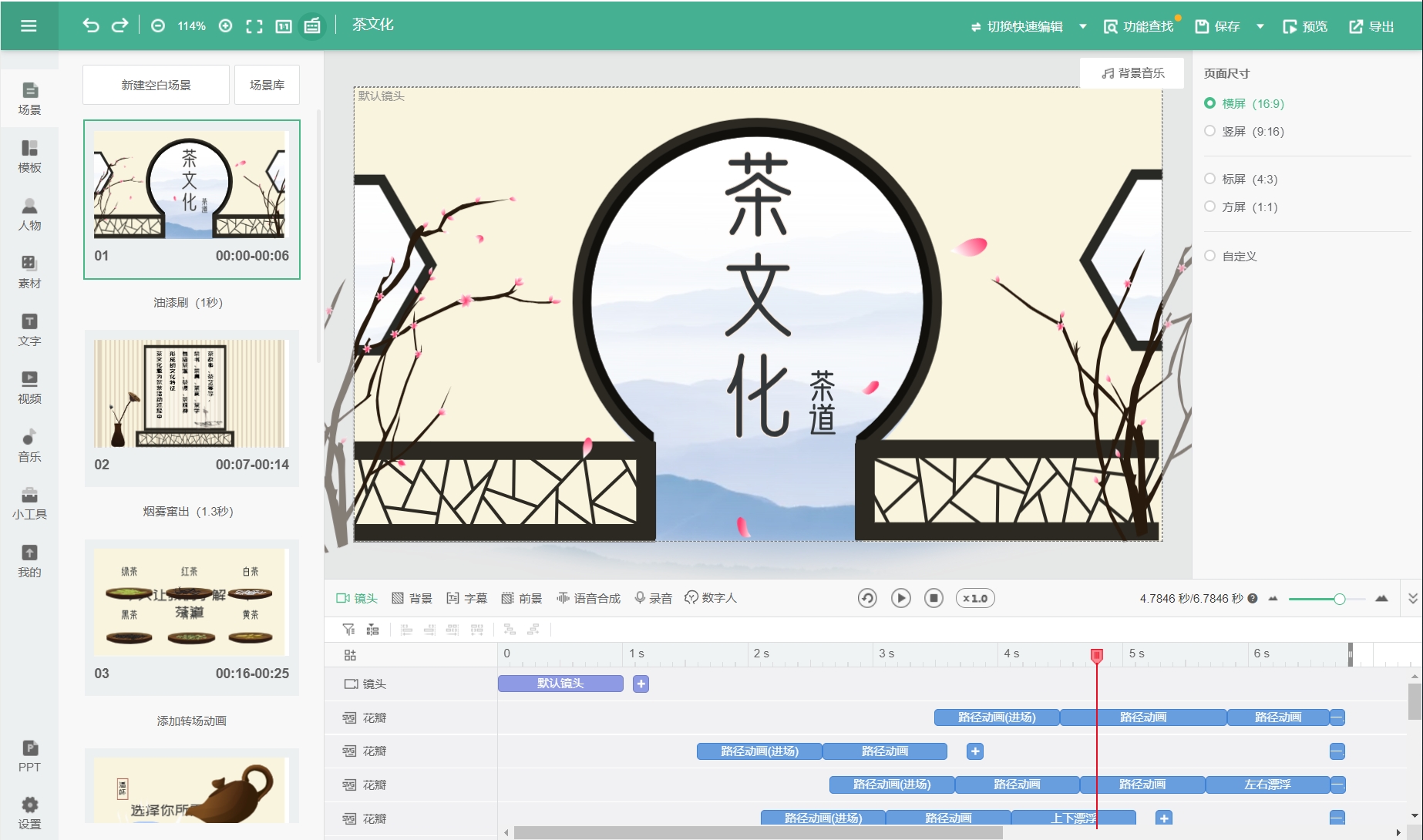Click minus button on first 花瓣 track
Viewport: 1423px width, 840px height.
tap(1337, 717)
